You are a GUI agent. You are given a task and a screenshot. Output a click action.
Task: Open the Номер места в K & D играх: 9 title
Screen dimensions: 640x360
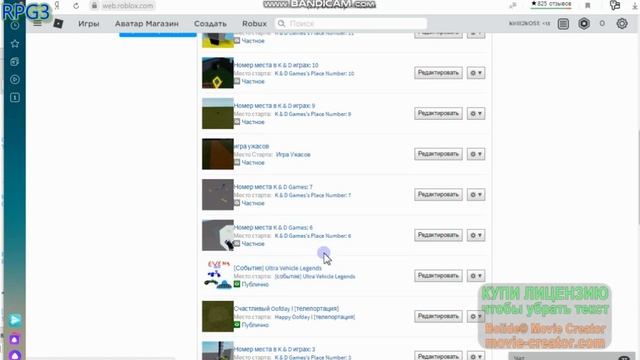(x=274, y=106)
